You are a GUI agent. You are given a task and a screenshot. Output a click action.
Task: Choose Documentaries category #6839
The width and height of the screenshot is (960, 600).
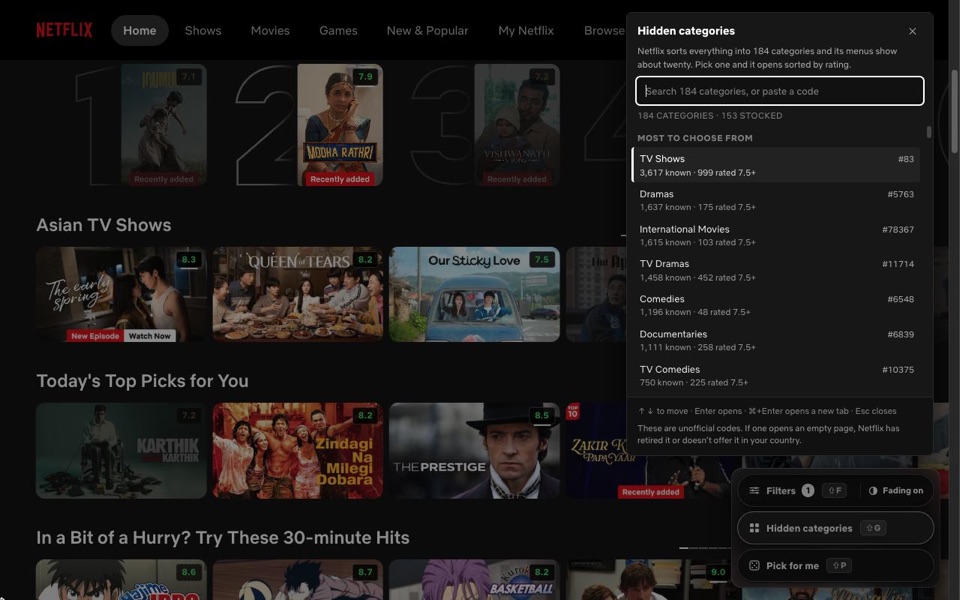pyautogui.click(x=776, y=340)
